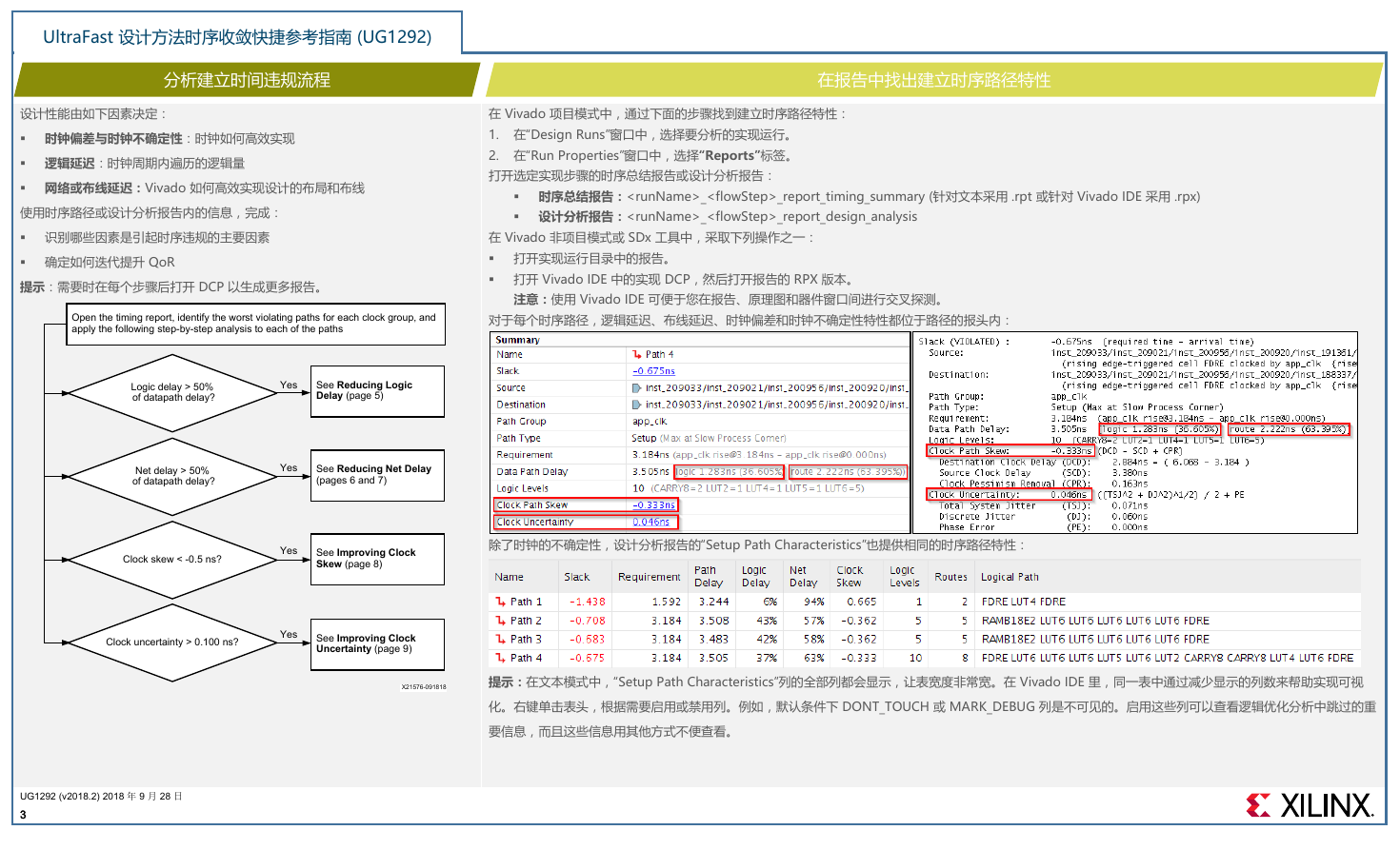Click the Xilinx logo

pyautogui.click(x=1310, y=805)
